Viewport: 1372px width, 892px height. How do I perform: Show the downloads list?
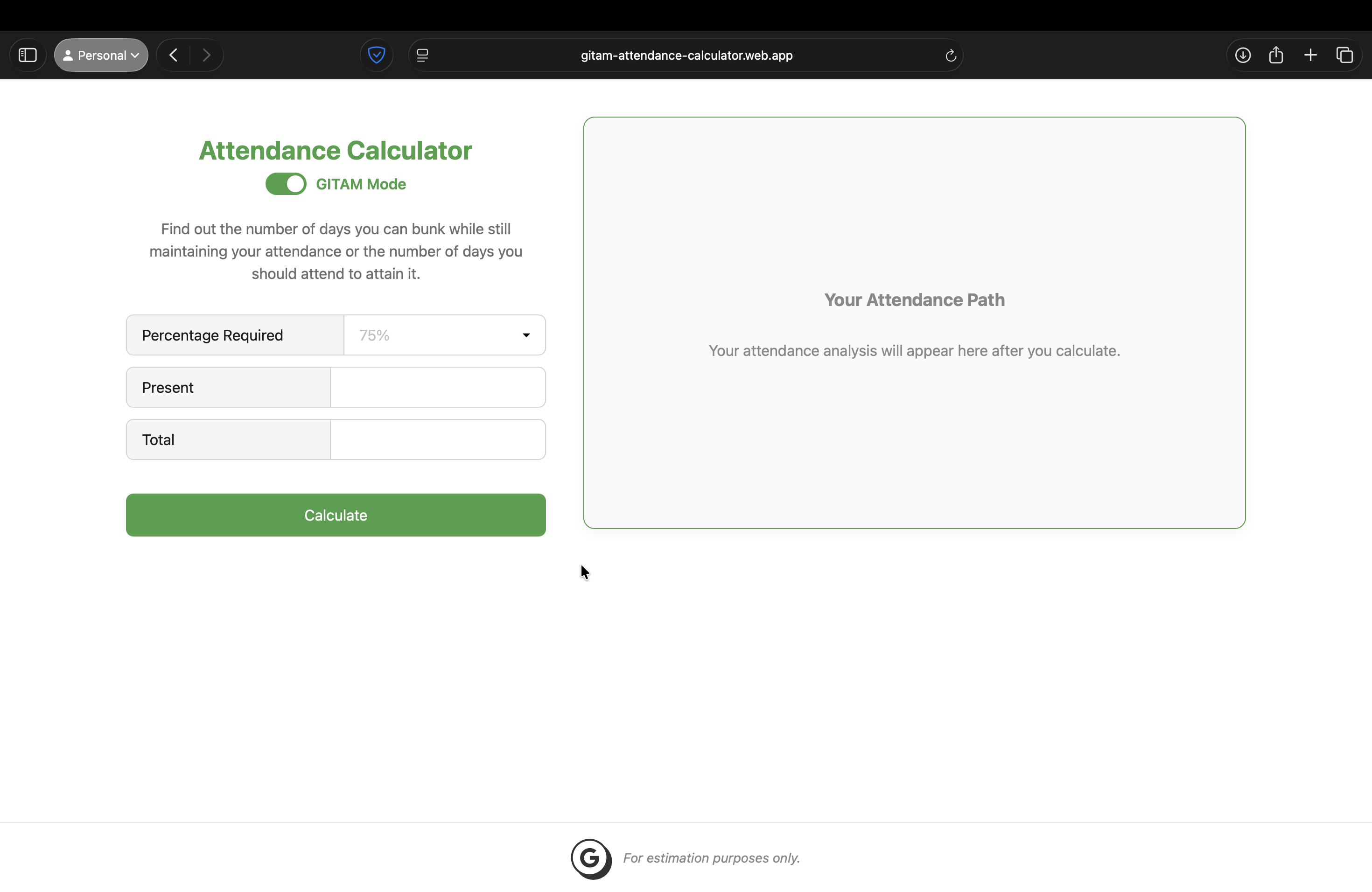point(1243,56)
